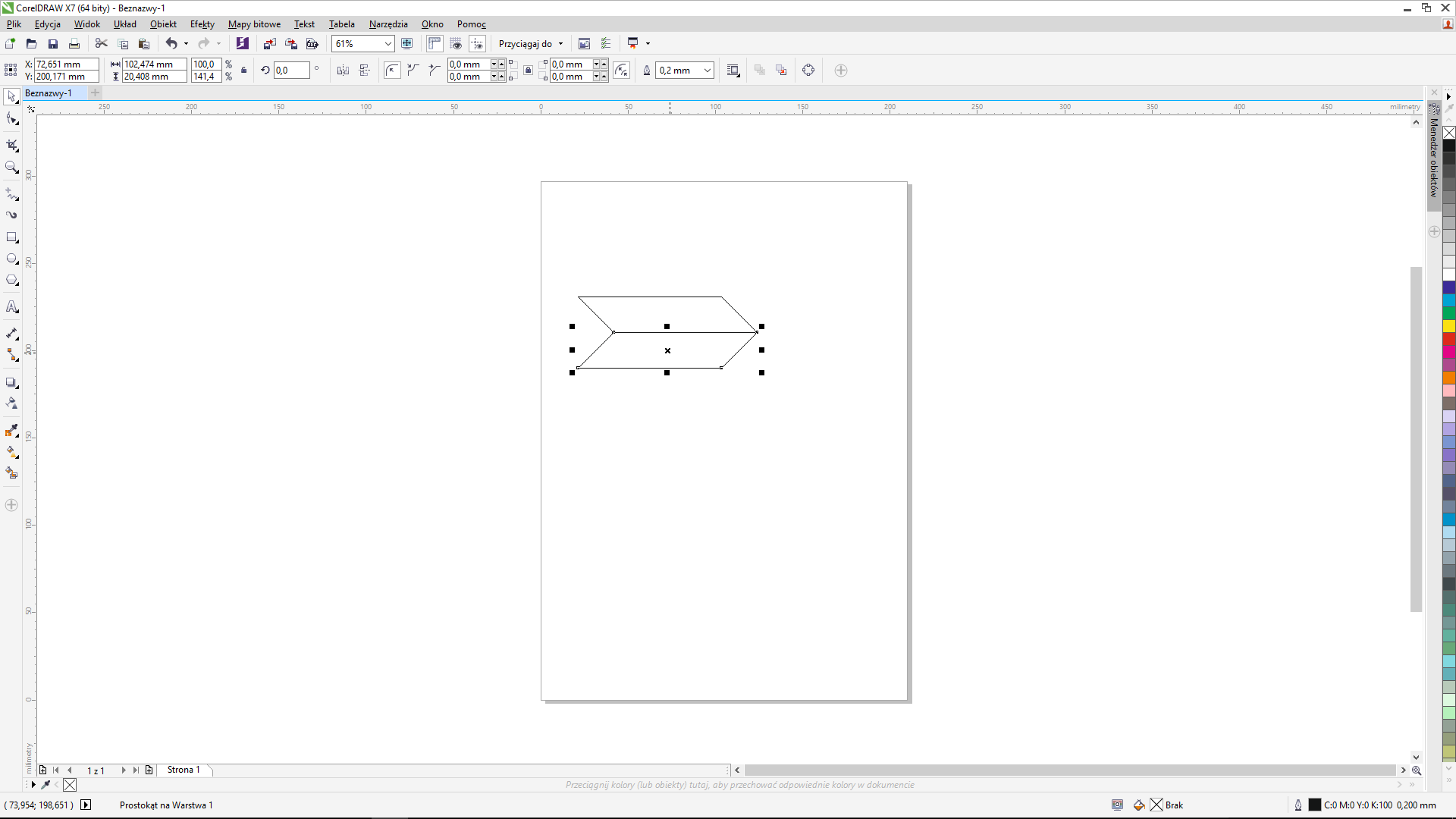Click the Publish to PDF icon
The width and height of the screenshot is (1456, 819).
[x=312, y=44]
